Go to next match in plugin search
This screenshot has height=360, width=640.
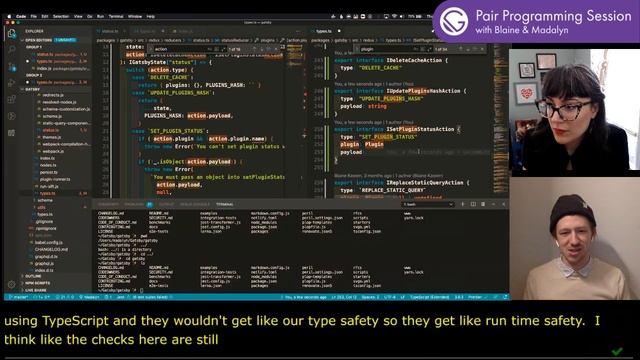point(467,49)
